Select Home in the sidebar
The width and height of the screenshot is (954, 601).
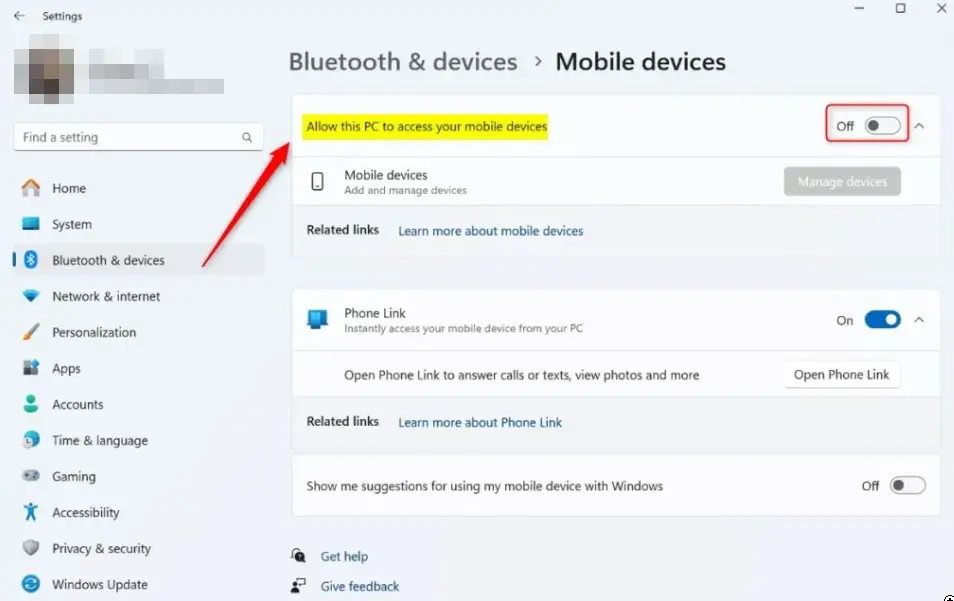(x=31, y=188)
